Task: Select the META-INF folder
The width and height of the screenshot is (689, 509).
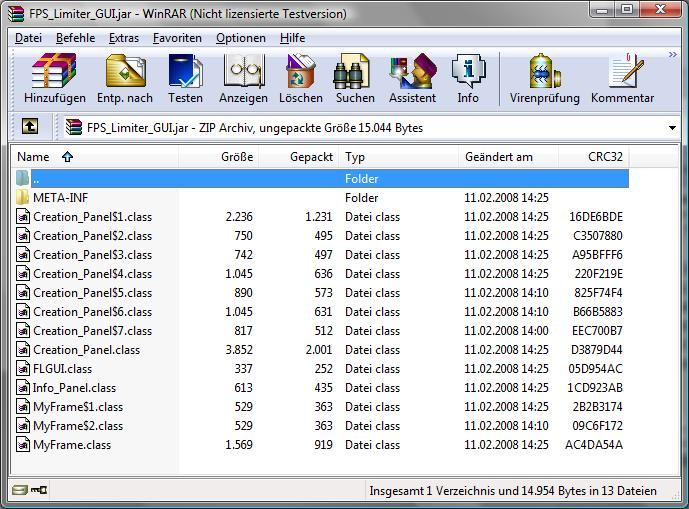Action: tap(321, 198)
